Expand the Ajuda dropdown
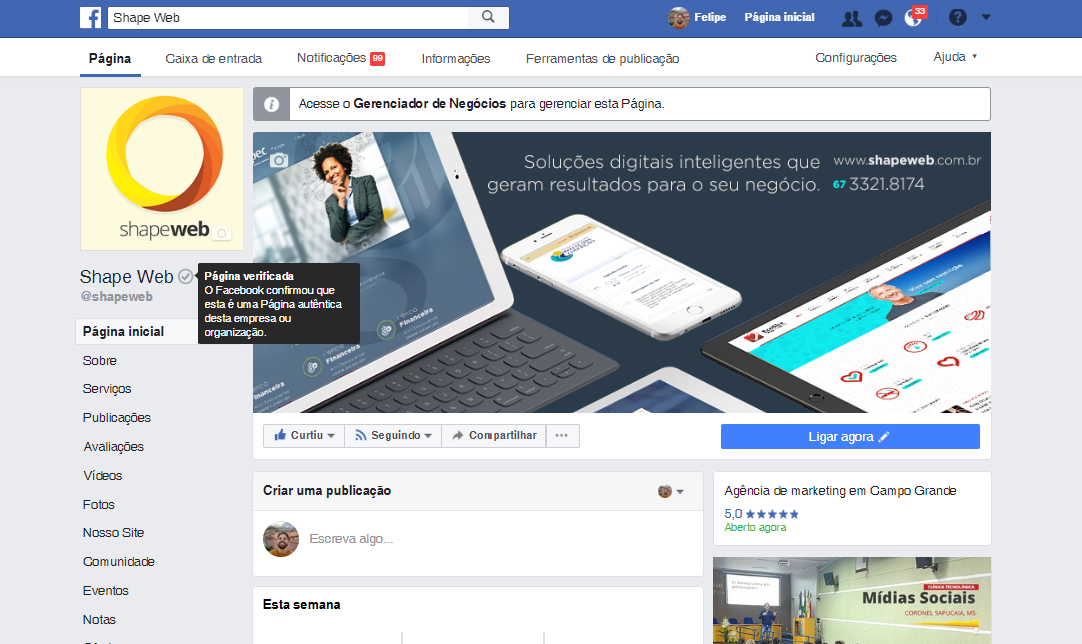The image size is (1082, 644). tap(955, 57)
